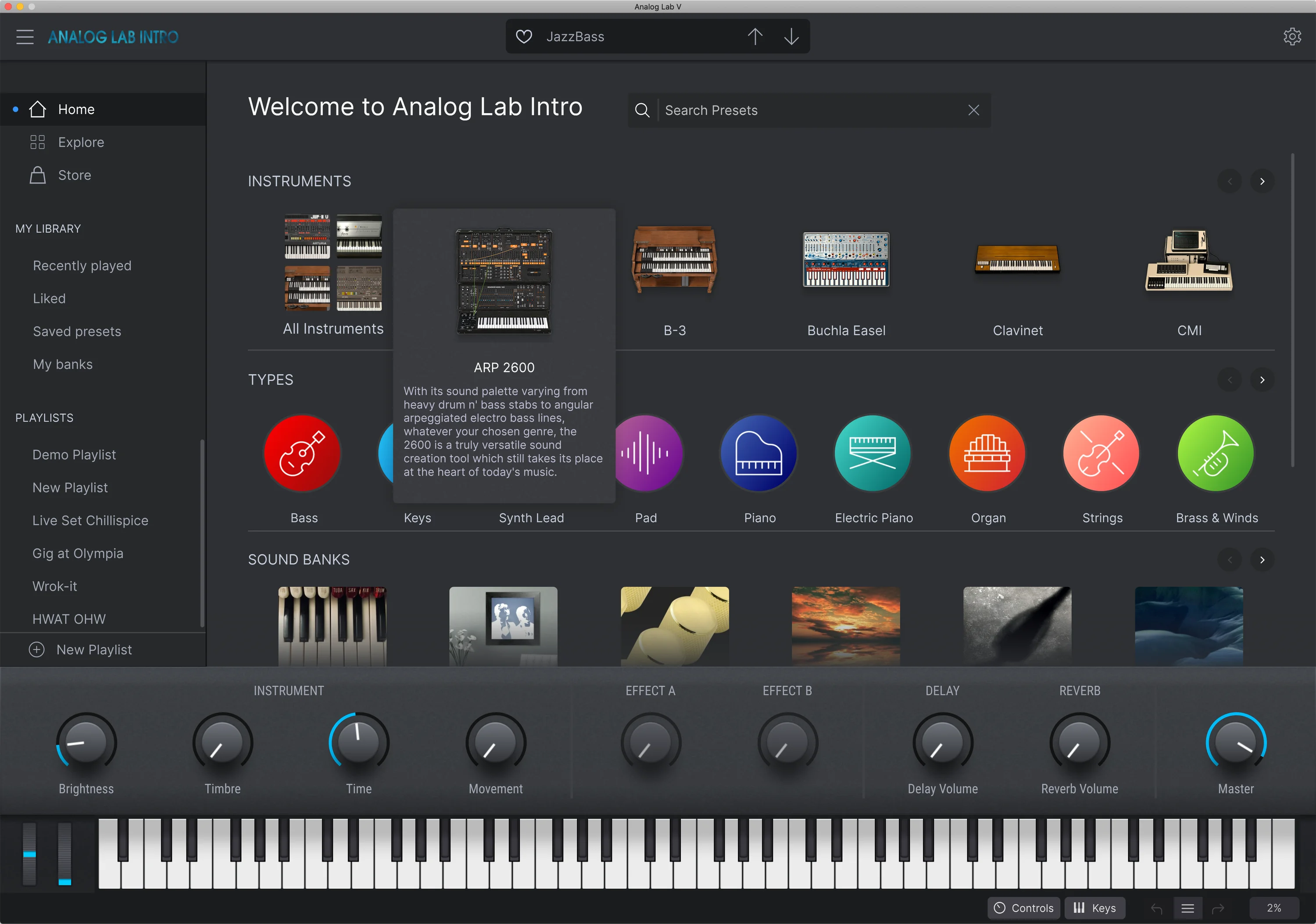Toggle the heart to like the JazzBass preset
The height and width of the screenshot is (924, 1316).
tap(523, 36)
